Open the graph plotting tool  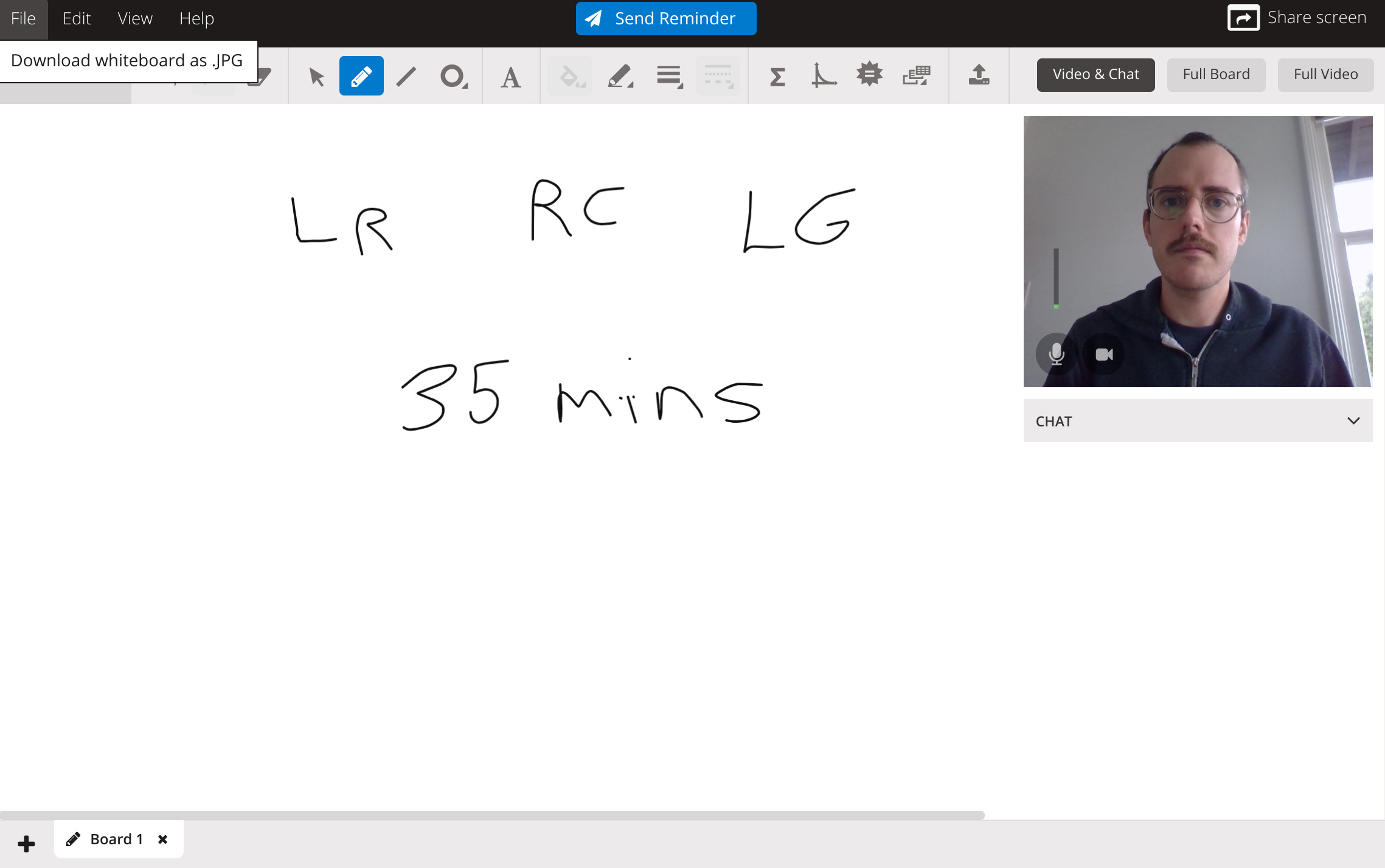click(x=823, y=75)
